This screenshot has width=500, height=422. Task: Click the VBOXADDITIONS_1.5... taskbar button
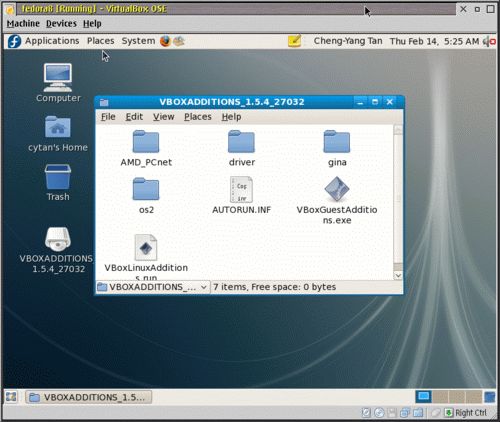88,397
